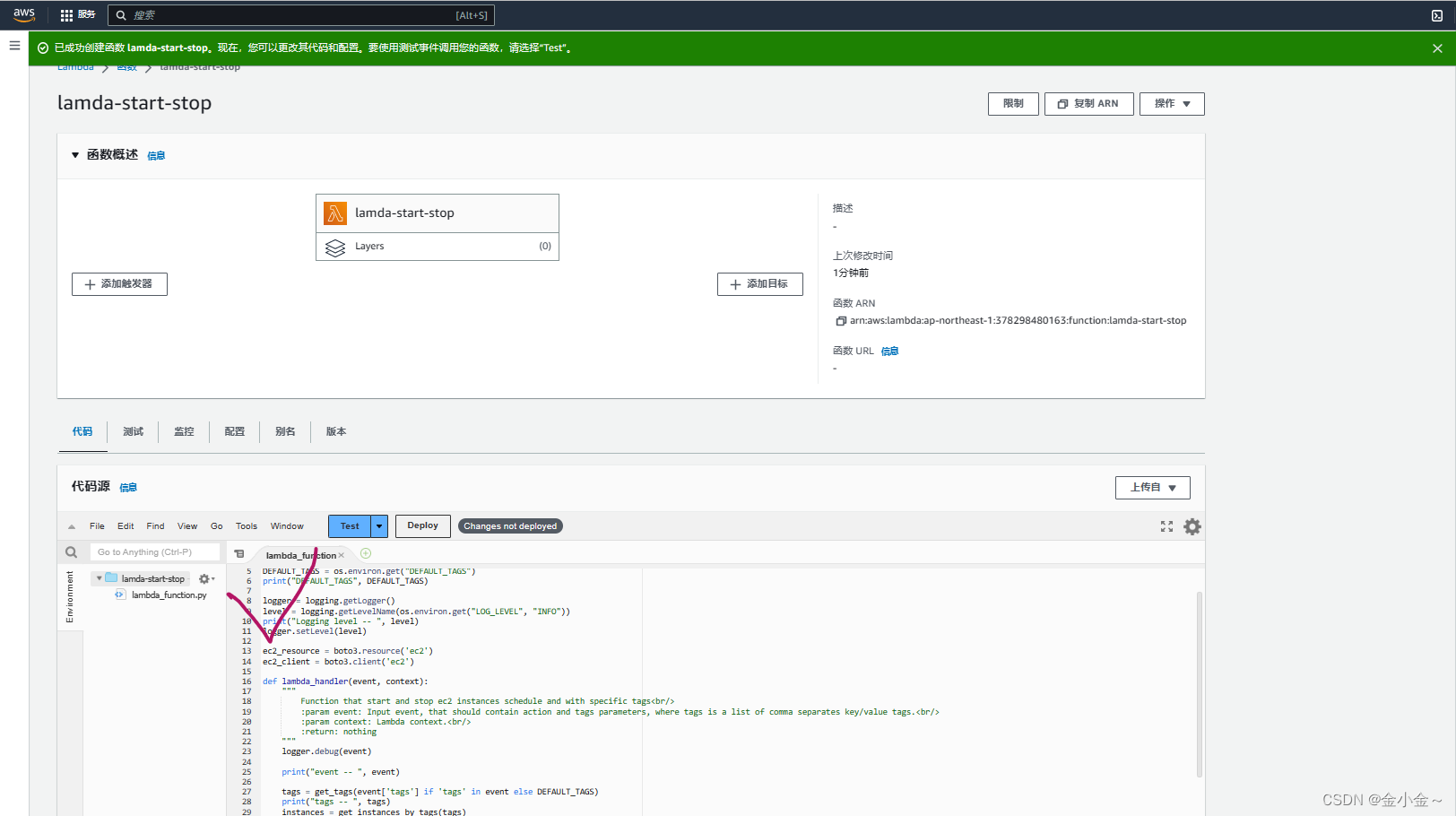
Task: Copy the function ARN with the copy icon
Action: (x=841, y=321)
